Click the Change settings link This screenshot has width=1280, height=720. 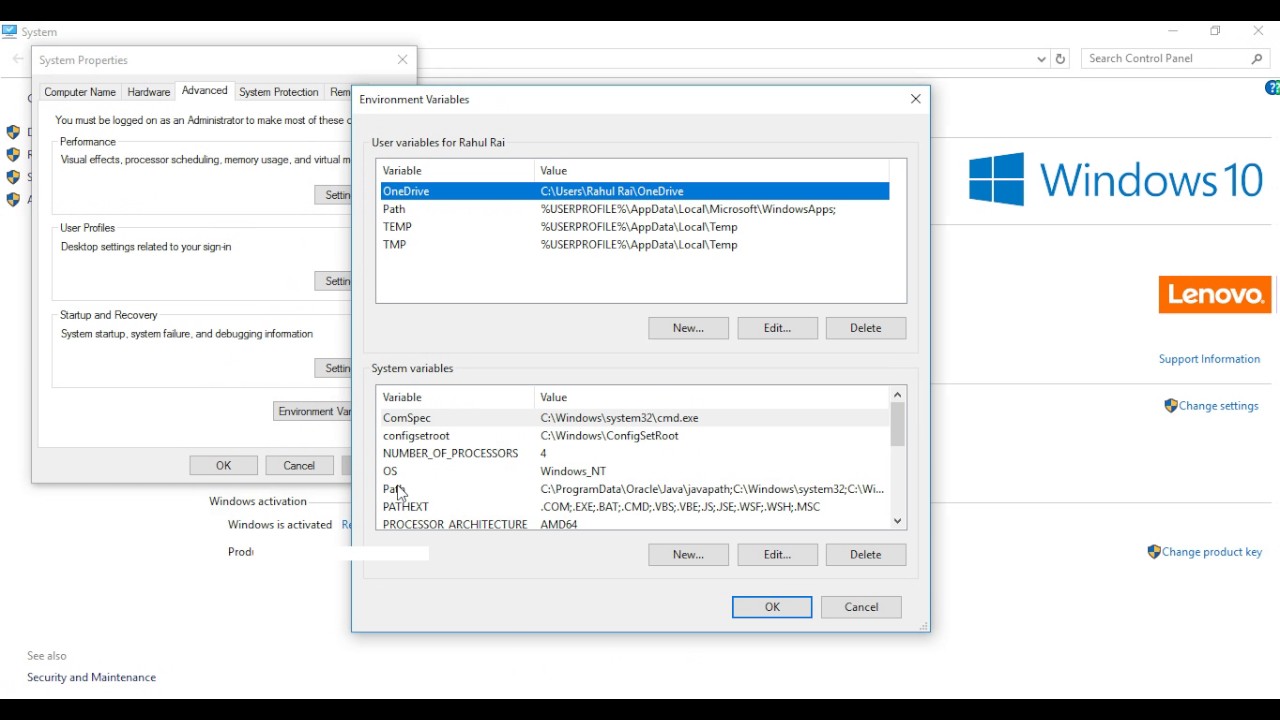coord(1219,406)
